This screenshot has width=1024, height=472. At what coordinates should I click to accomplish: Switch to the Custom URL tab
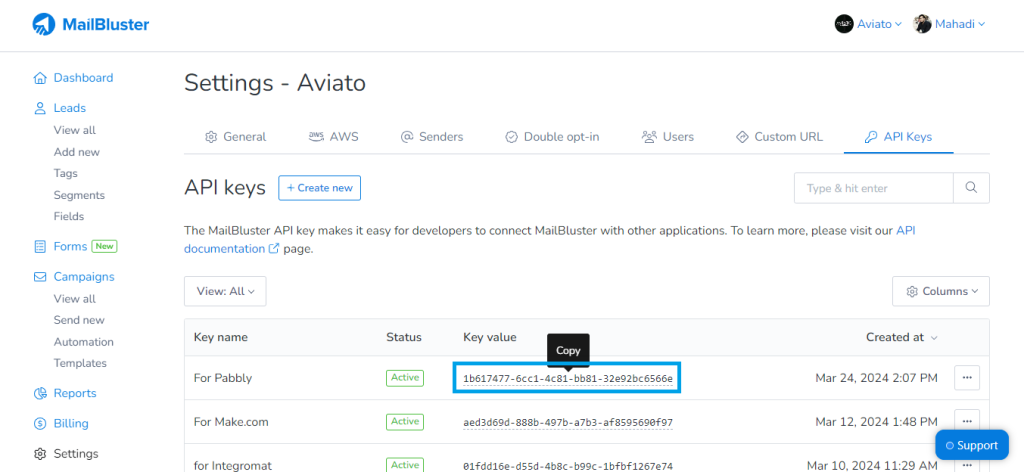(x=779, y=137)
